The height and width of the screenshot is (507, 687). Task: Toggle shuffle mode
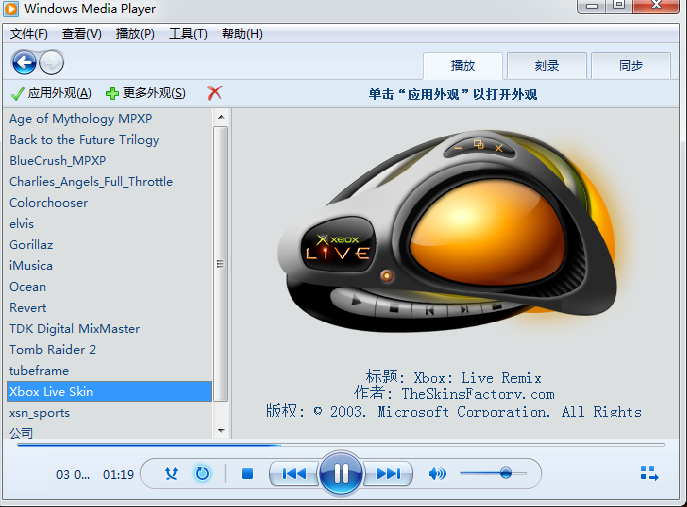171,474
